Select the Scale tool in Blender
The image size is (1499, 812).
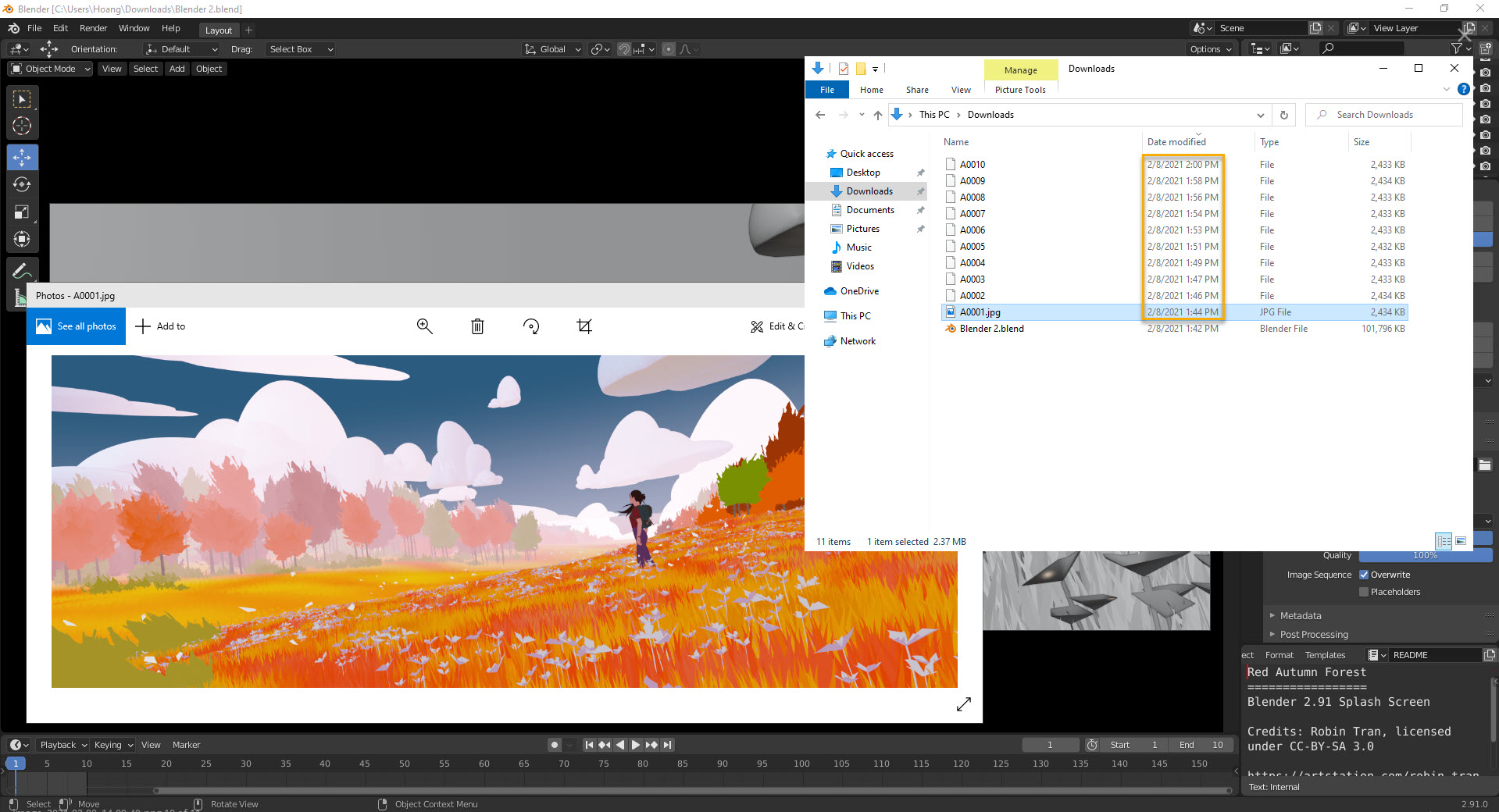22,212
